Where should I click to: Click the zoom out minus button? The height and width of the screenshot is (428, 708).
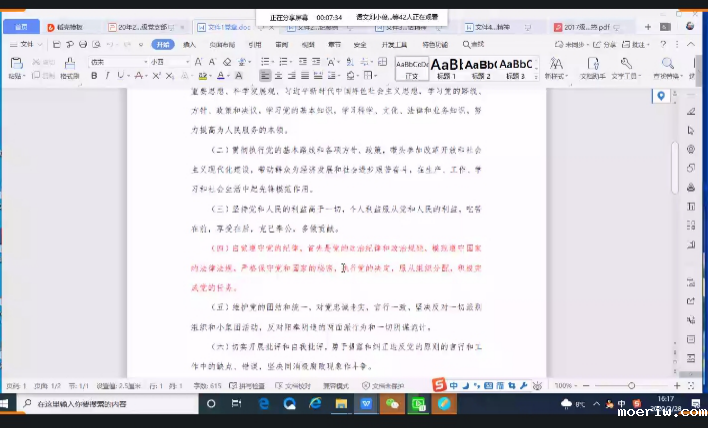click(x=586, y=386)
